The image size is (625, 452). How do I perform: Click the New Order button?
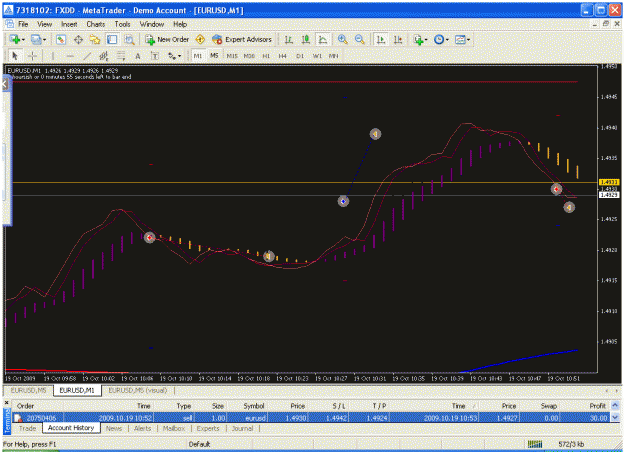pos(167,39)
